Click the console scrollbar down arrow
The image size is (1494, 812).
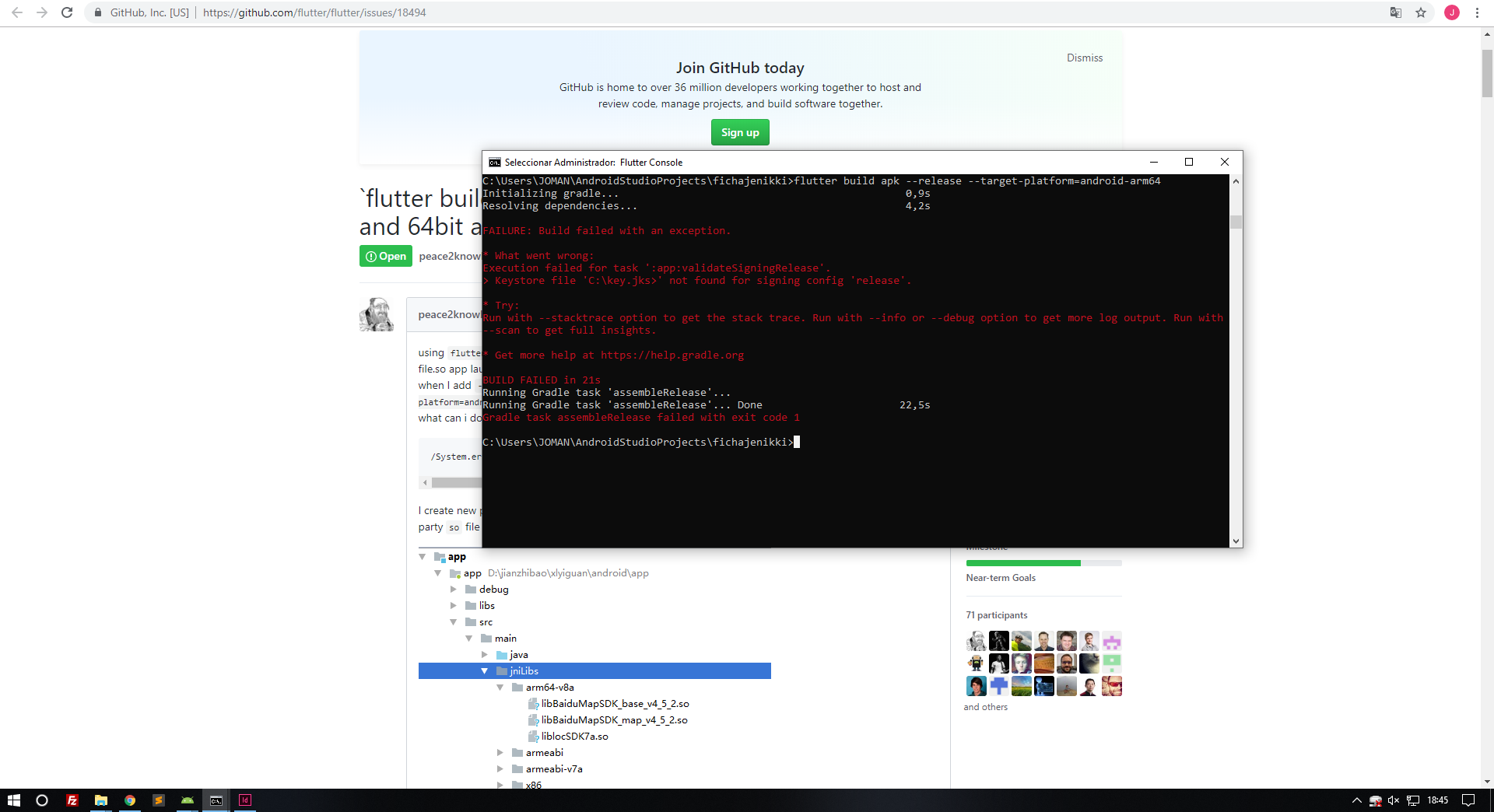(1236, 541)
